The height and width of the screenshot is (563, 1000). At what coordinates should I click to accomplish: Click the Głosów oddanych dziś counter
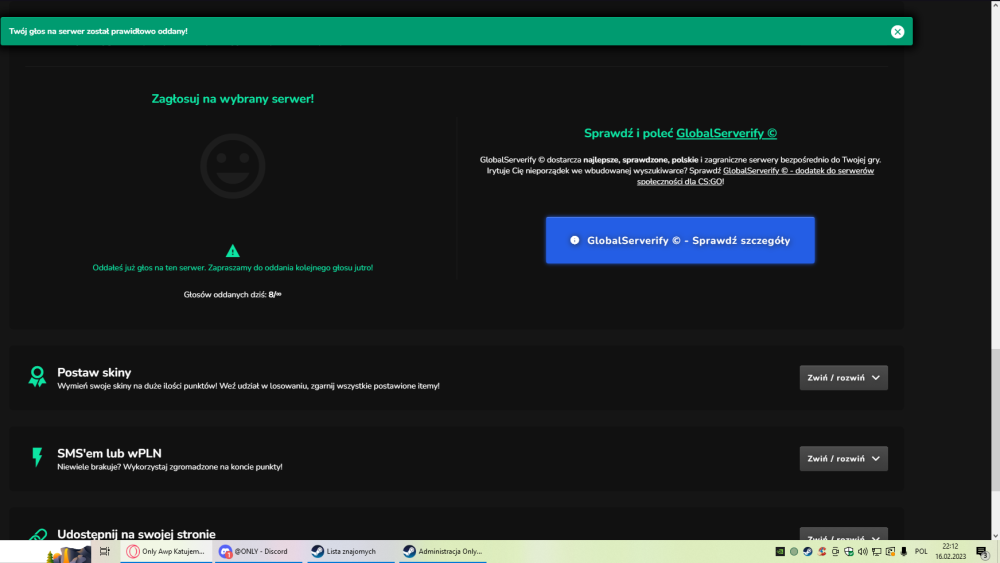coord(233,295)
